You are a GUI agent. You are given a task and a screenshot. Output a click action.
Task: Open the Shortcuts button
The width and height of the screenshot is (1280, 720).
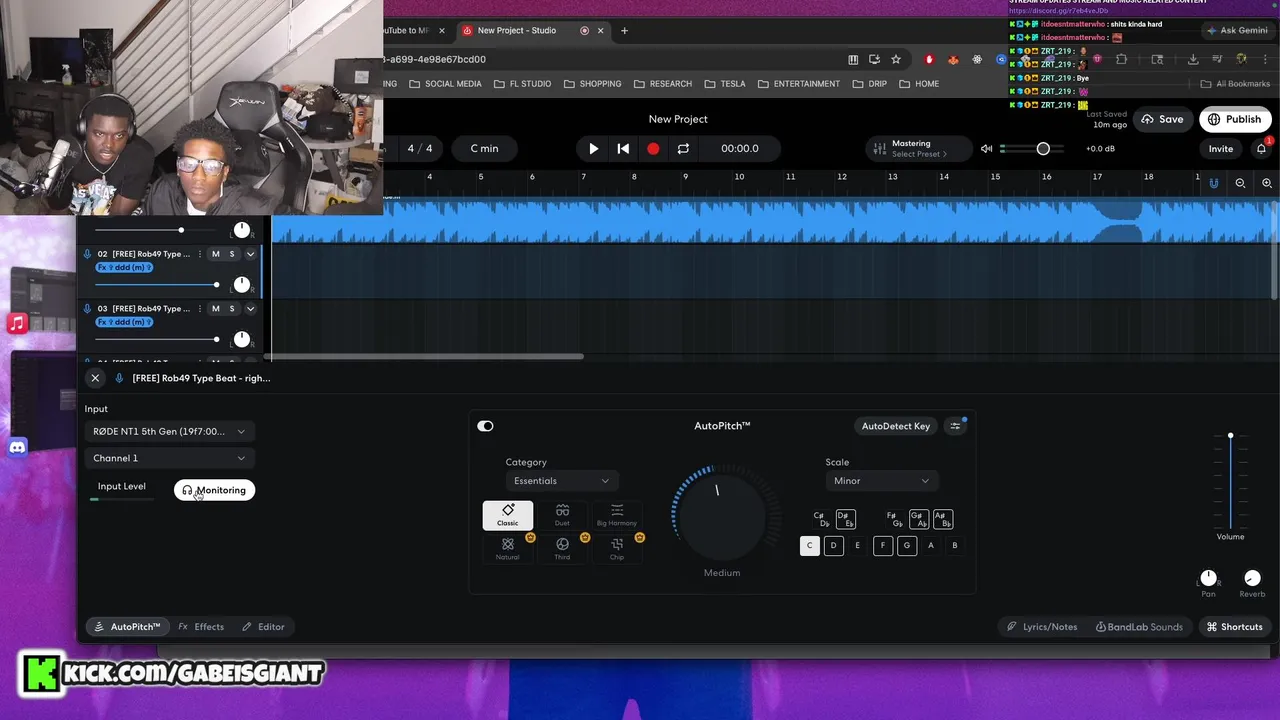click(1234, 627)
